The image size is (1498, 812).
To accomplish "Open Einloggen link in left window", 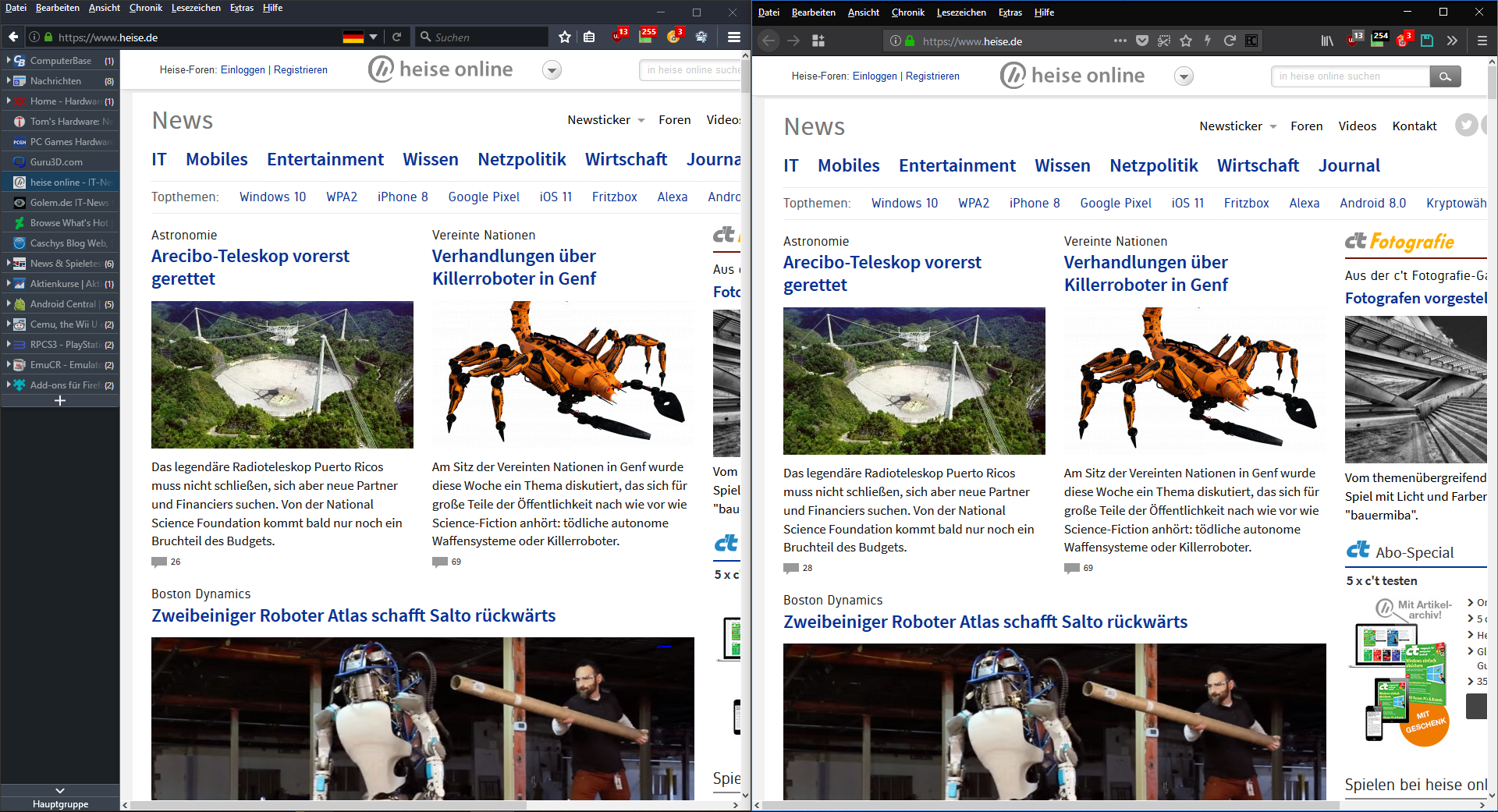I will pyautogui.click(x=243, y=69).
